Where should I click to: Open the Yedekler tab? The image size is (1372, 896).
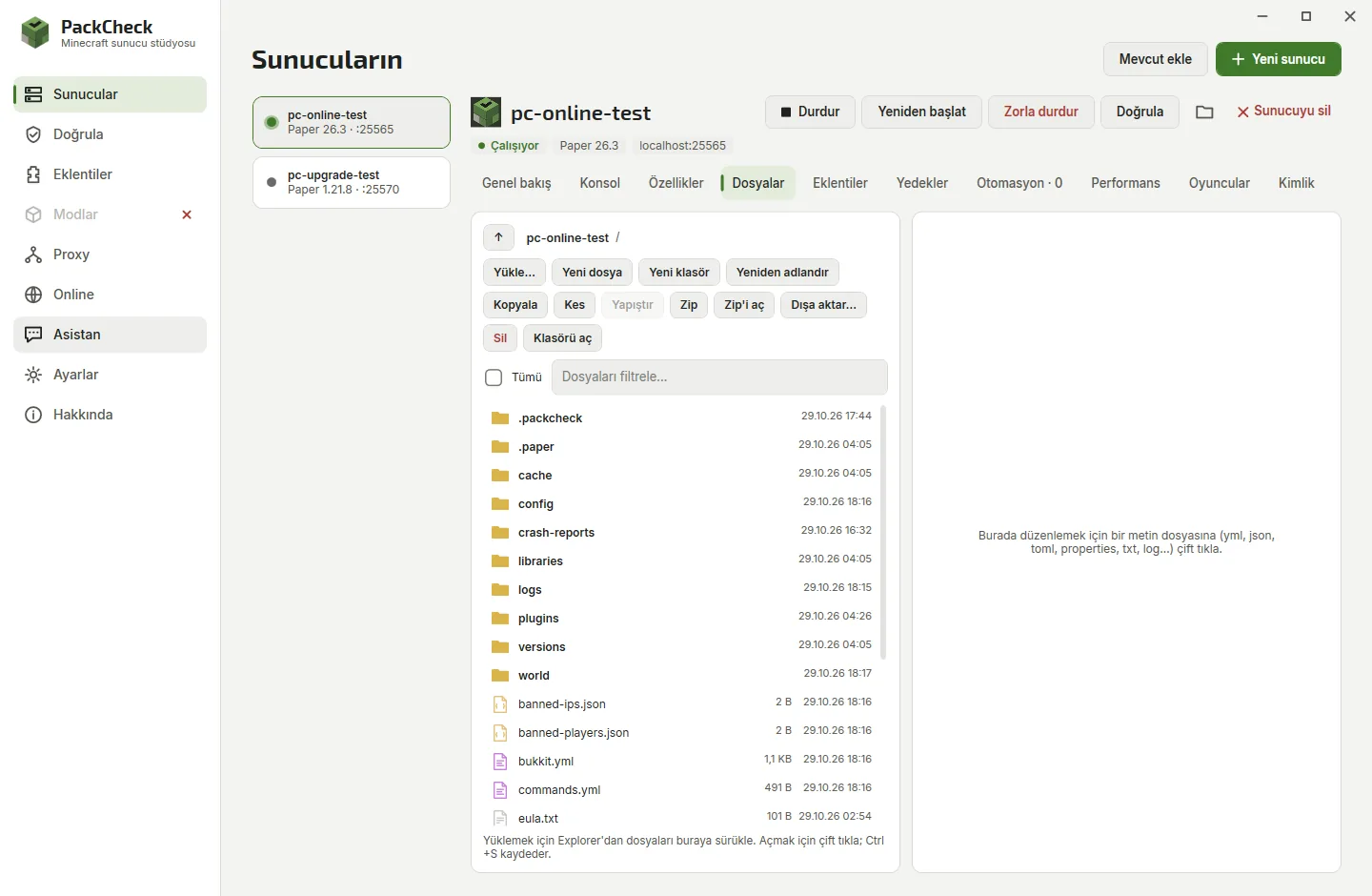[921, 183]
